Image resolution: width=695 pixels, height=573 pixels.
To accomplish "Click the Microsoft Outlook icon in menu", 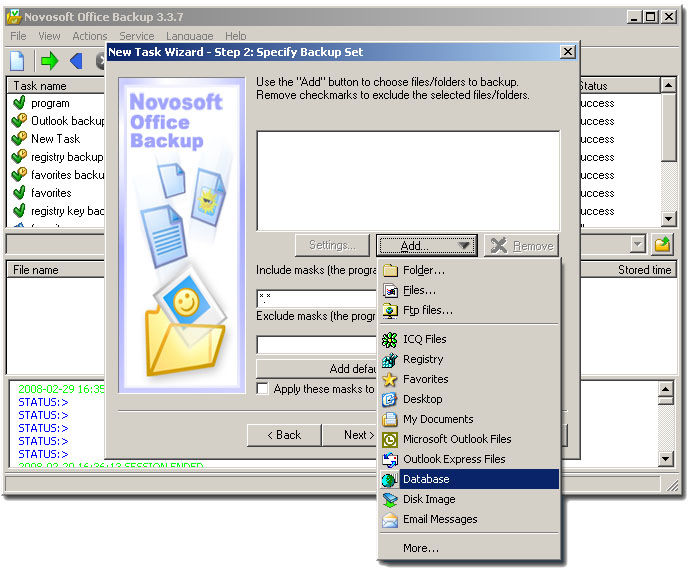I will point(390,440).
